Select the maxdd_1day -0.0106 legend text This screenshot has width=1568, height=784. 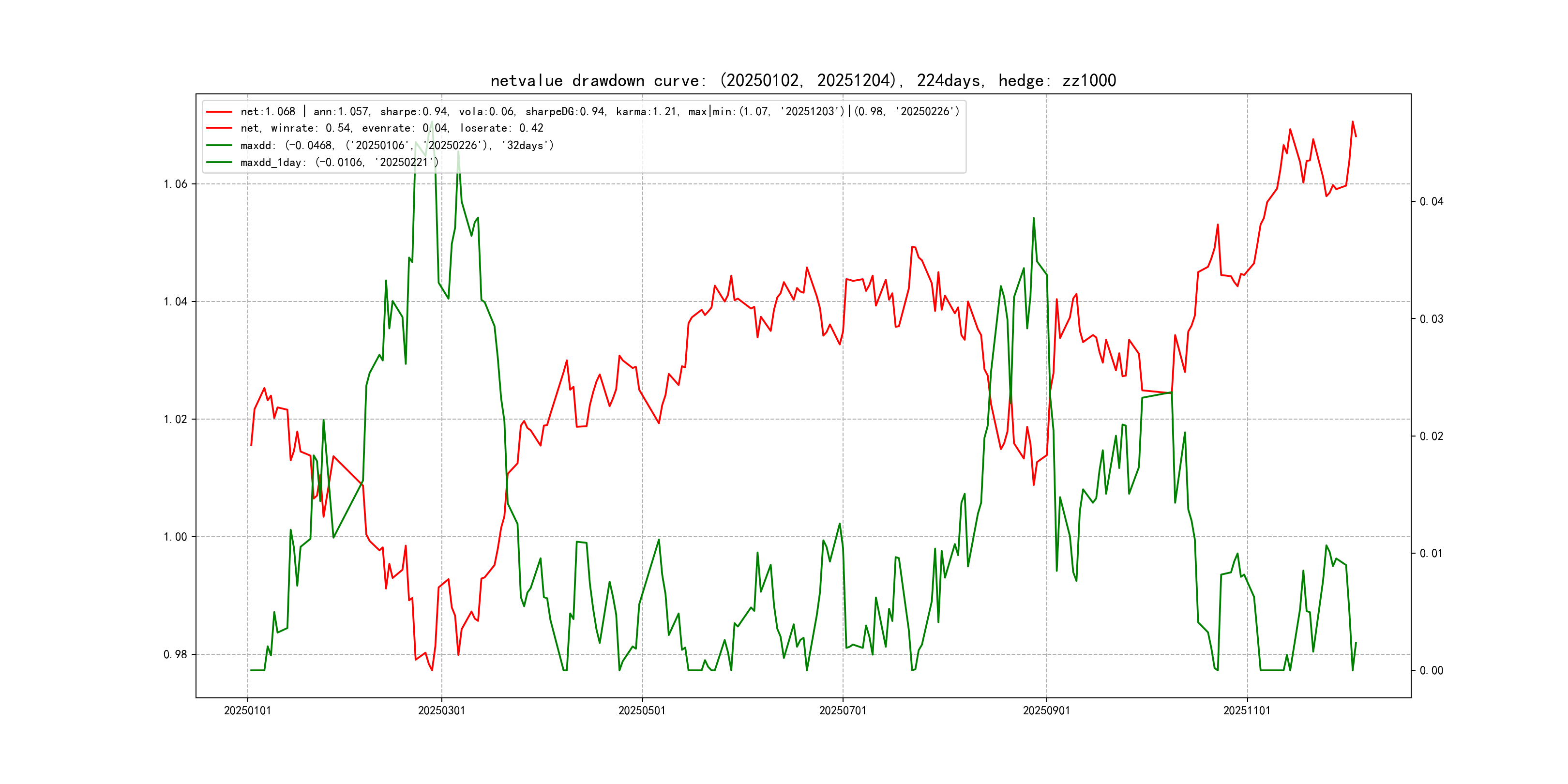pyautogui.click(x=339, y=163)
